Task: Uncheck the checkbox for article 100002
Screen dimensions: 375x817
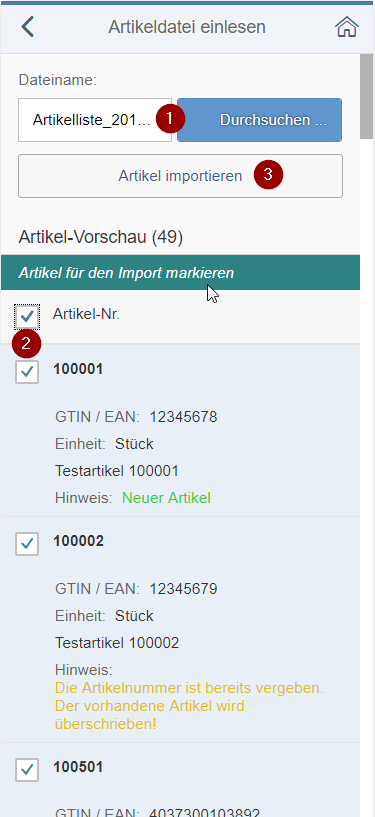Action: pos(27,544)
